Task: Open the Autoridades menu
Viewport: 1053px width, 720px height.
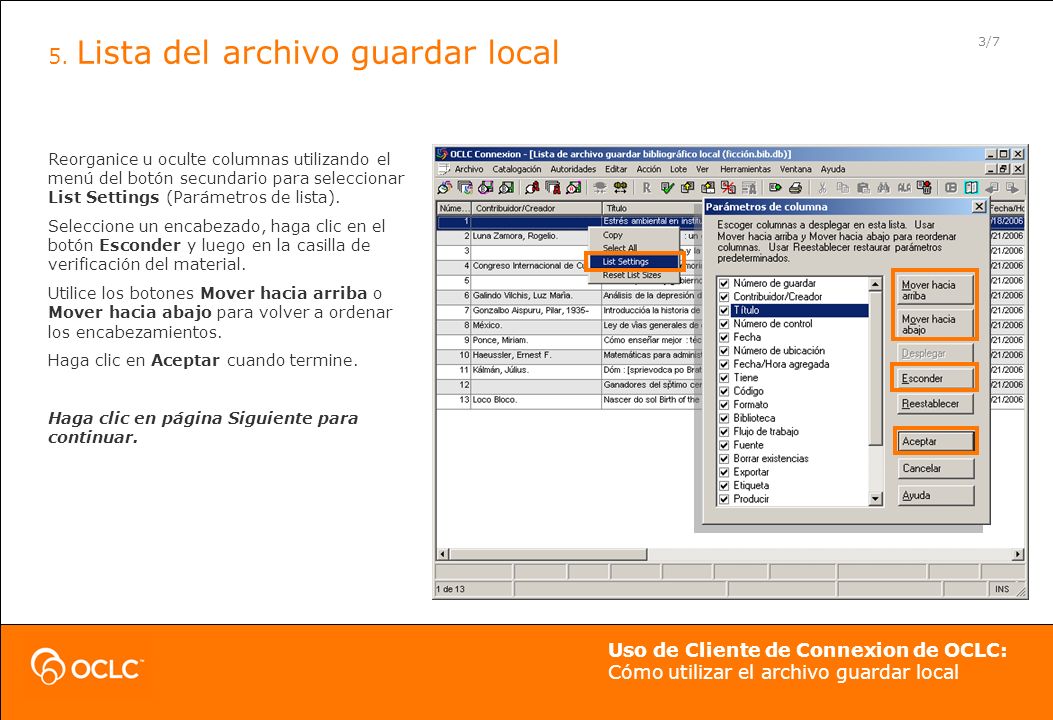Action: click(x=573, y=169)
